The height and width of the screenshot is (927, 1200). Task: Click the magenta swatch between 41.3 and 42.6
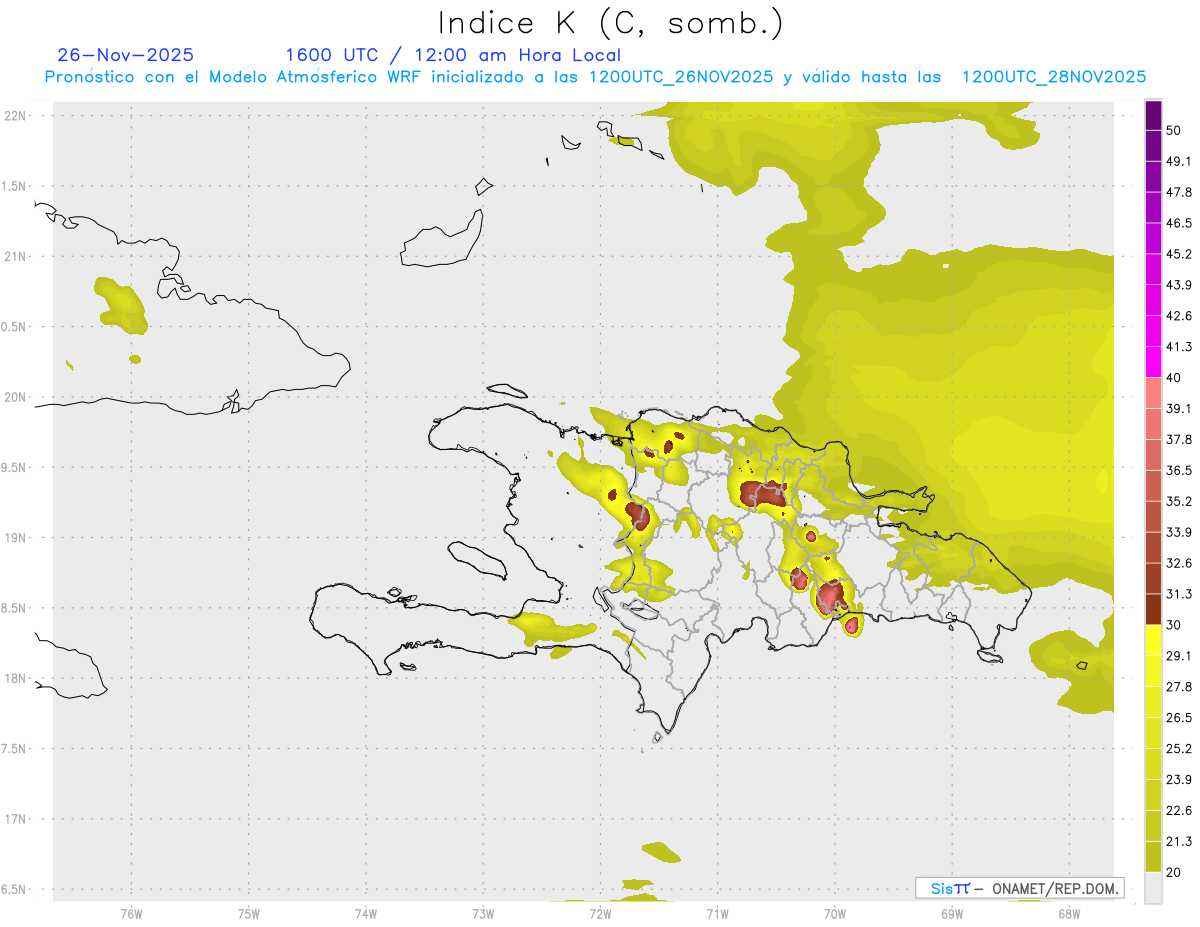(1153, 331)
